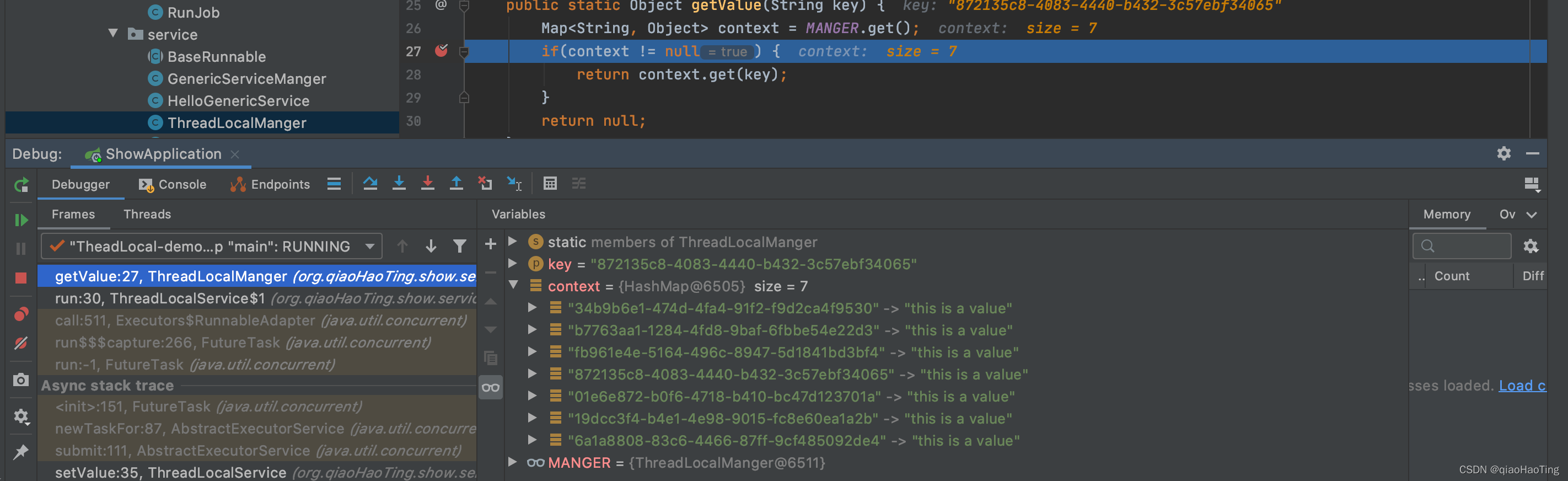
Task: Expand static members of ThreadLocalManger
Action: click(x=513, y=241)
